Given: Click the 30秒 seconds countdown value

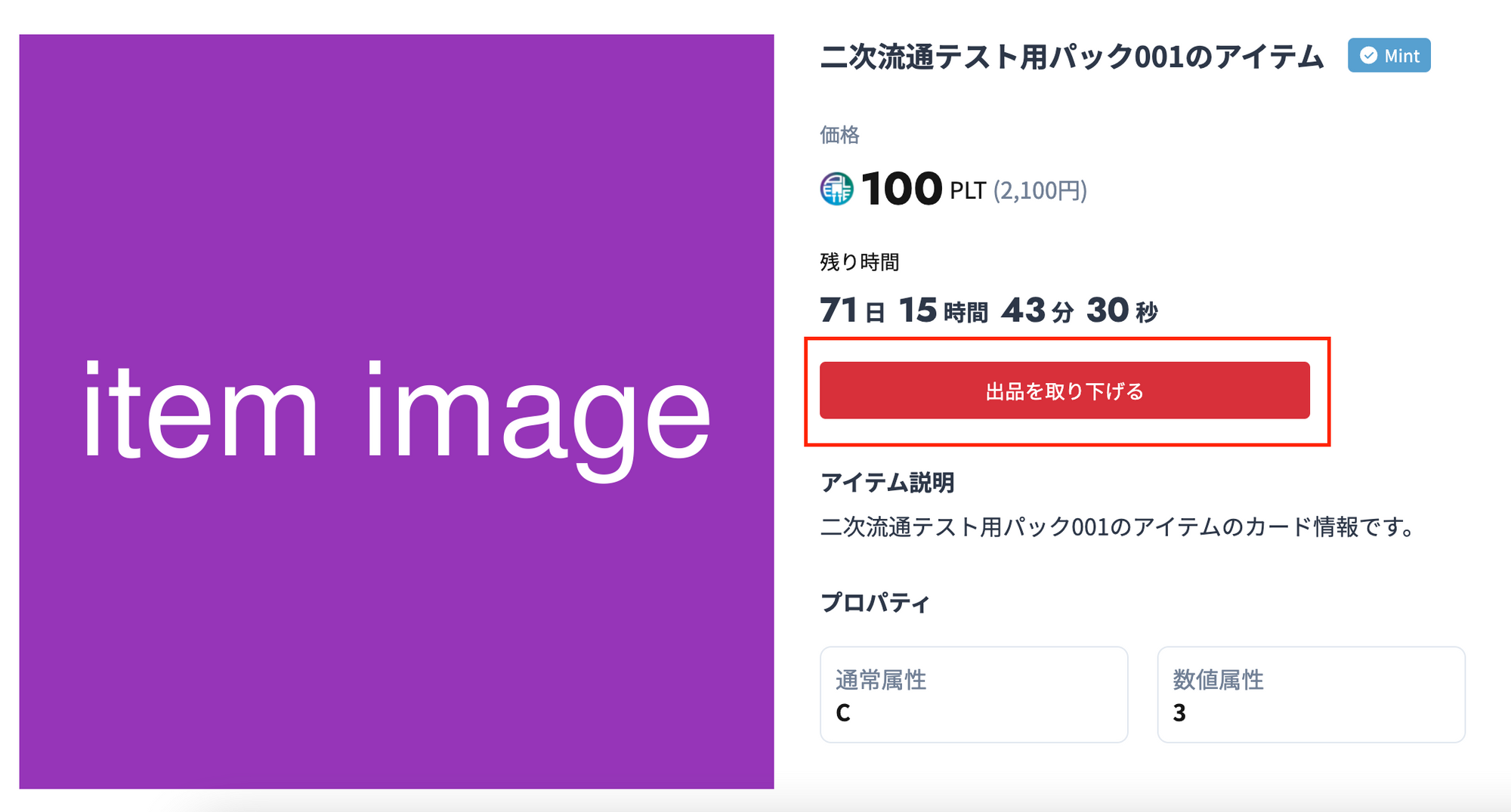Looking at the screenshot, I should [x=1121, y=310].
